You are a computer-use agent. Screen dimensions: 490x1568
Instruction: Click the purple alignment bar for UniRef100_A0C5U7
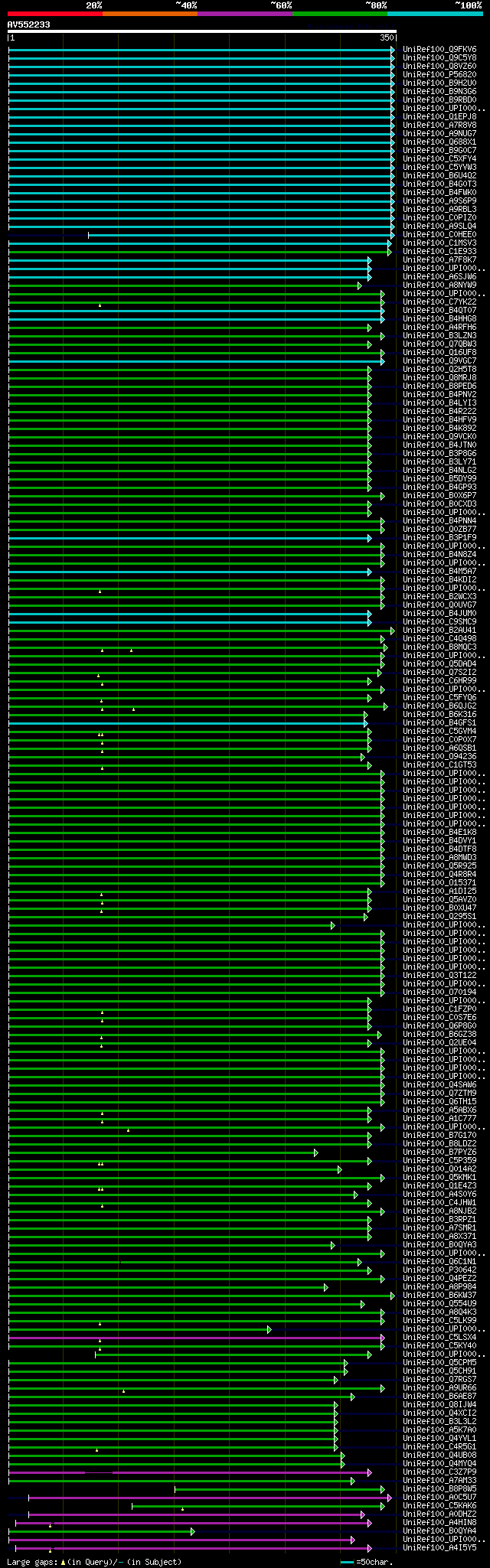pos(210,1498)
